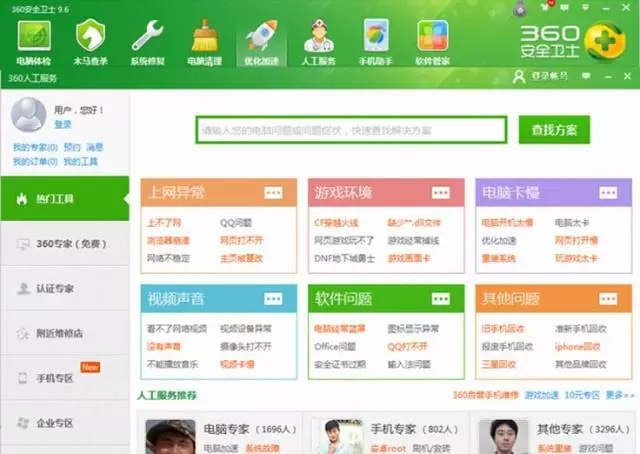Open the 软件管家 software manager icon
This screenshot has width=640, height=454.
pos(433,42)
